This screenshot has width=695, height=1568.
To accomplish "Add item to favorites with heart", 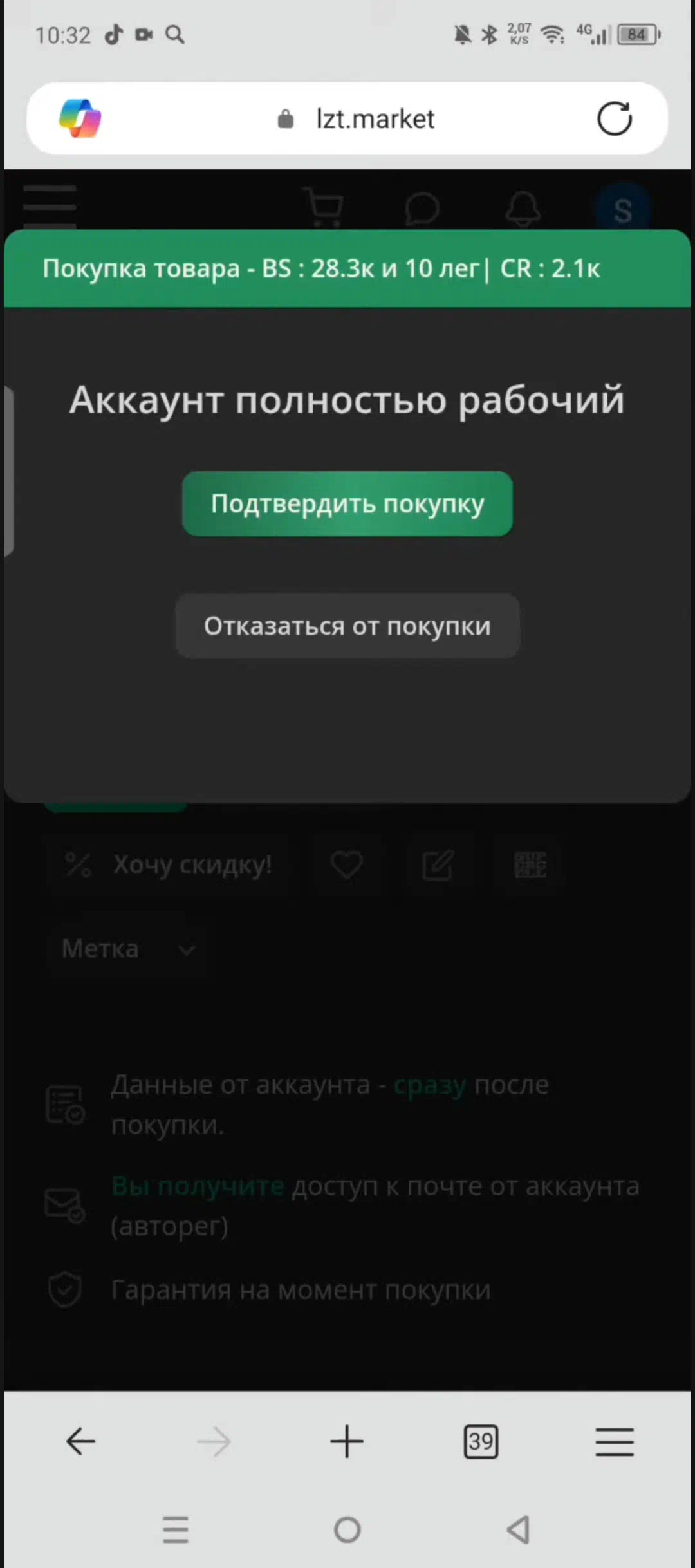I will (x=346, y=864).
